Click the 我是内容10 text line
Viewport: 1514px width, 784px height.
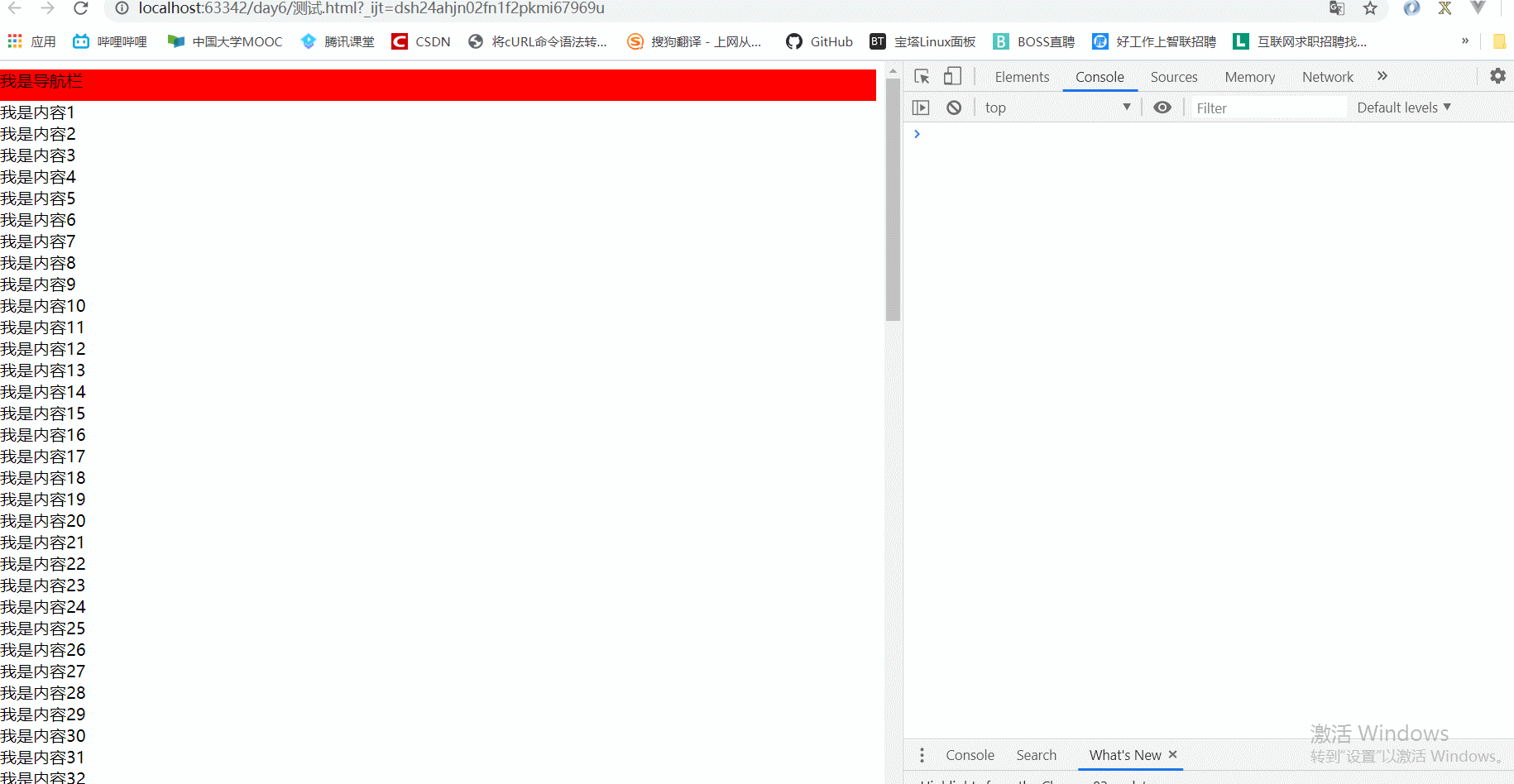[x=43, y=306]
